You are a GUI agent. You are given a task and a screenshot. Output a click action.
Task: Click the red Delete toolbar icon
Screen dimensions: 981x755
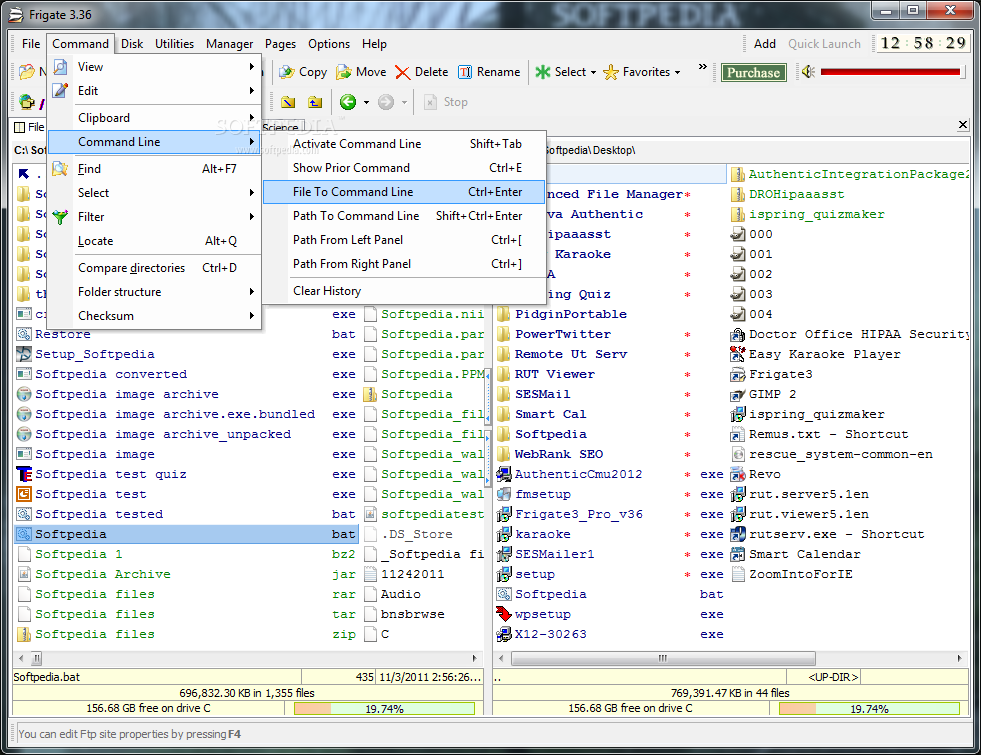click(x=403, y=73)
